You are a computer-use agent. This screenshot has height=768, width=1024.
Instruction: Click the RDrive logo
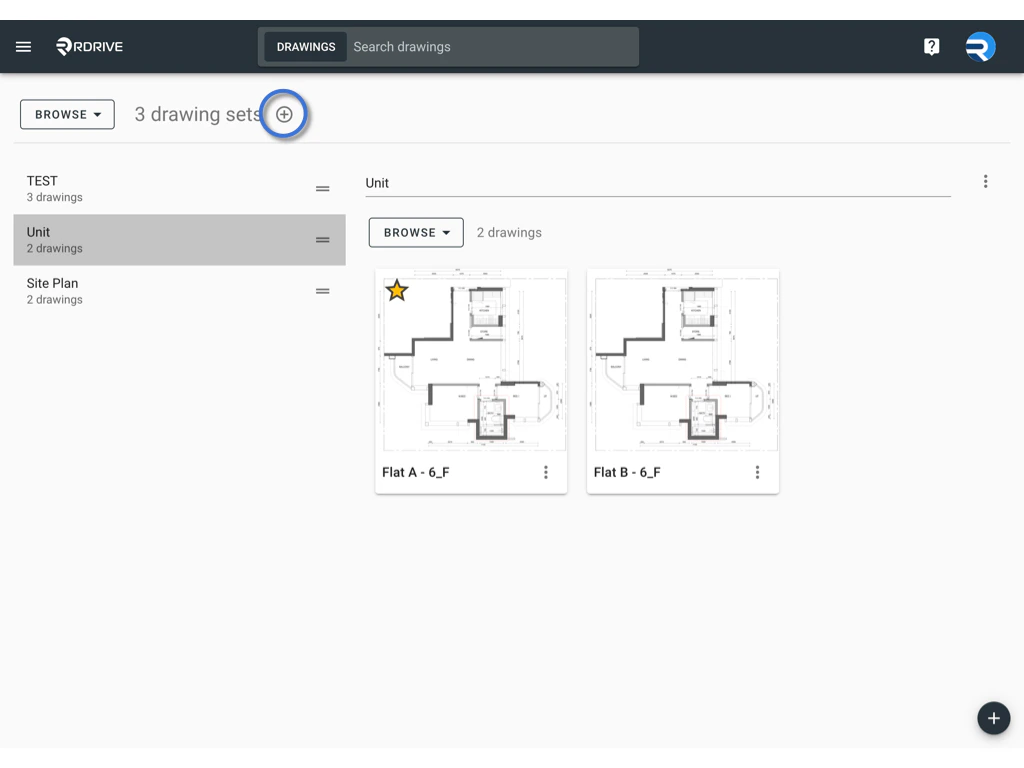click(89, 46)
